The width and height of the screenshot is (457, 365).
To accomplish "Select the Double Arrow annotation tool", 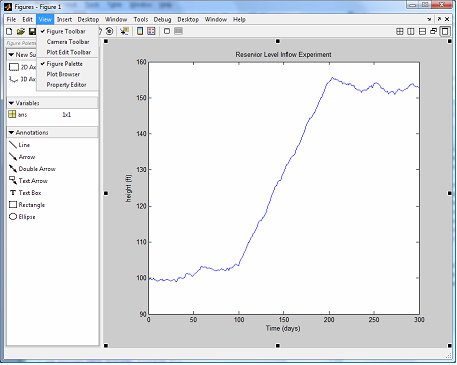I will (32, 169).
